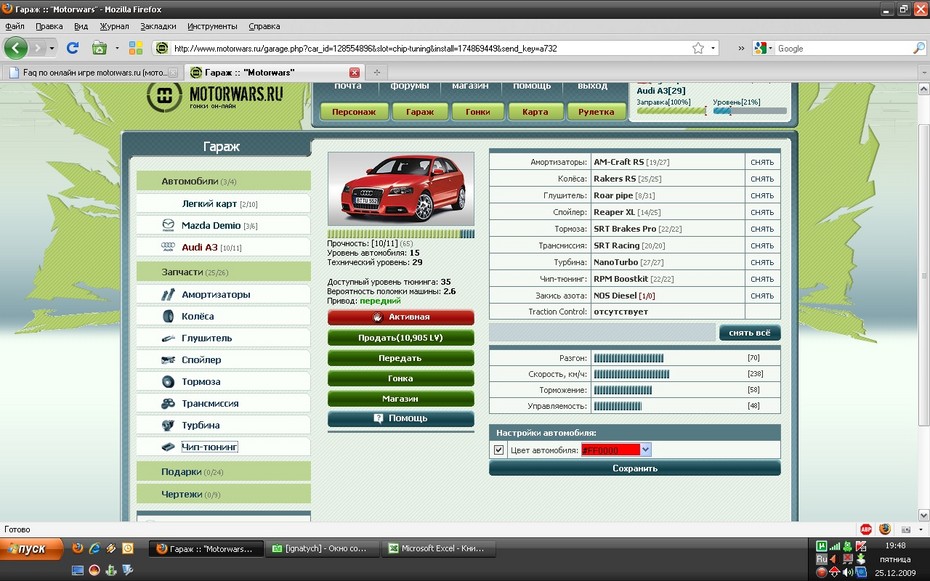The width and height of the screenshot is (930, 581).
Task: Remove NanoTurbo via its снять link
Action: 762,262
